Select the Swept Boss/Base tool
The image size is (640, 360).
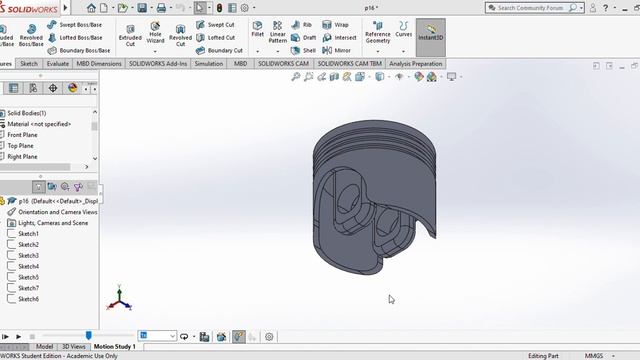point(75,25)
